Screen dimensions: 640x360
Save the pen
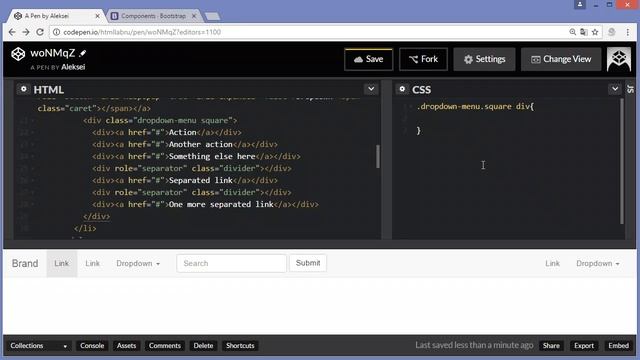pos(369,59)
